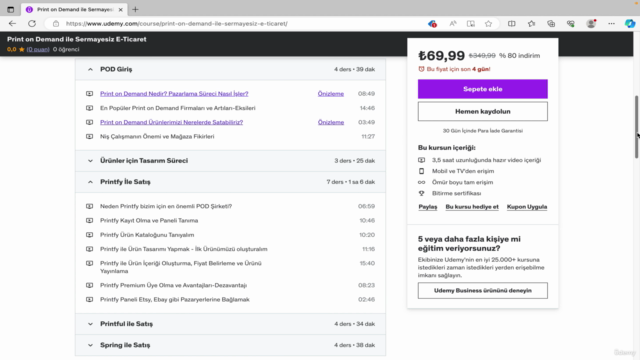
Task: Collapse the Printfy İle Satış section
Action: tap(230, 182)
